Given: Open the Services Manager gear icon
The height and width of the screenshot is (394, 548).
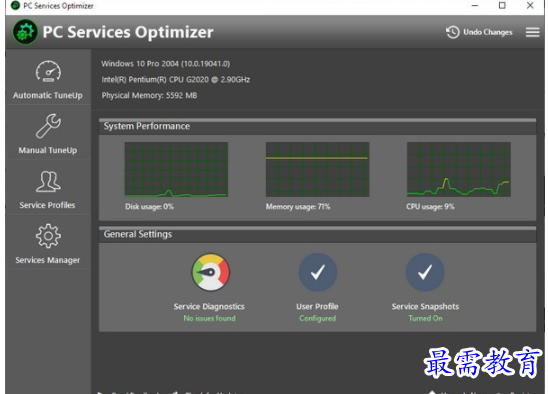Looking at the screenshot, I should [48, 236].
